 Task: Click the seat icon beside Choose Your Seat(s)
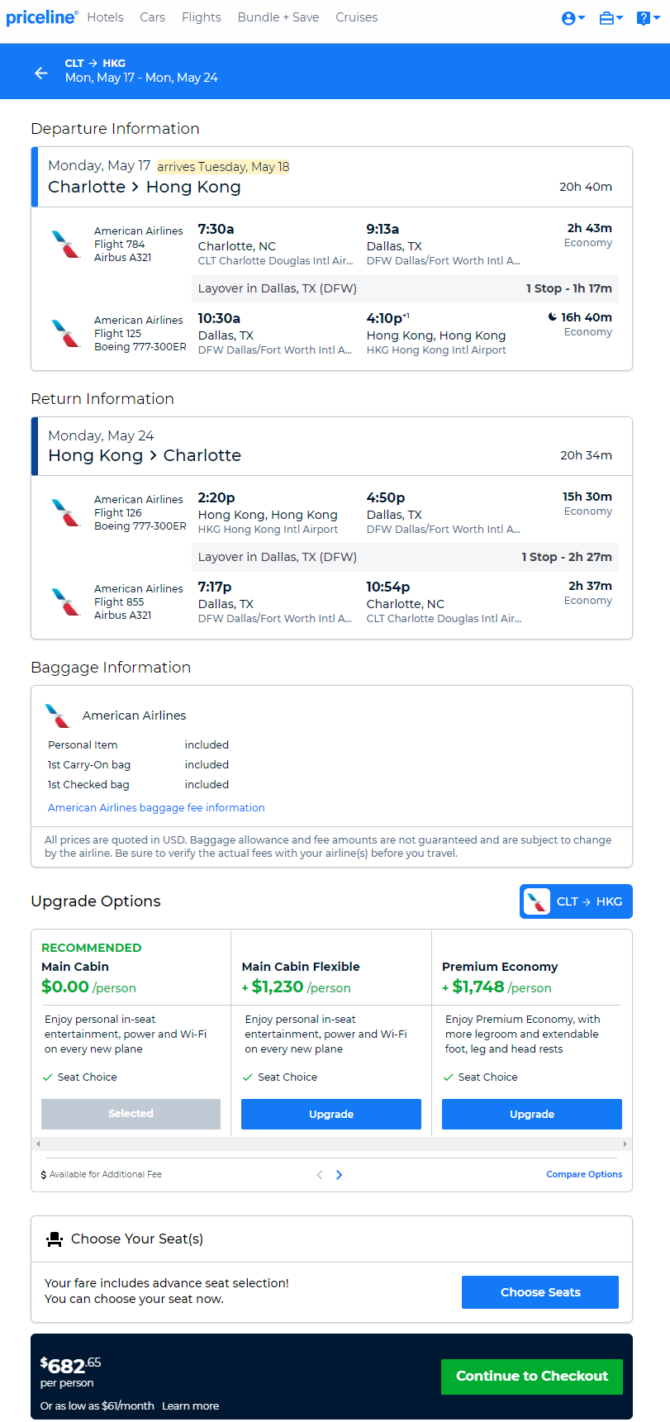pos(55,1239)
